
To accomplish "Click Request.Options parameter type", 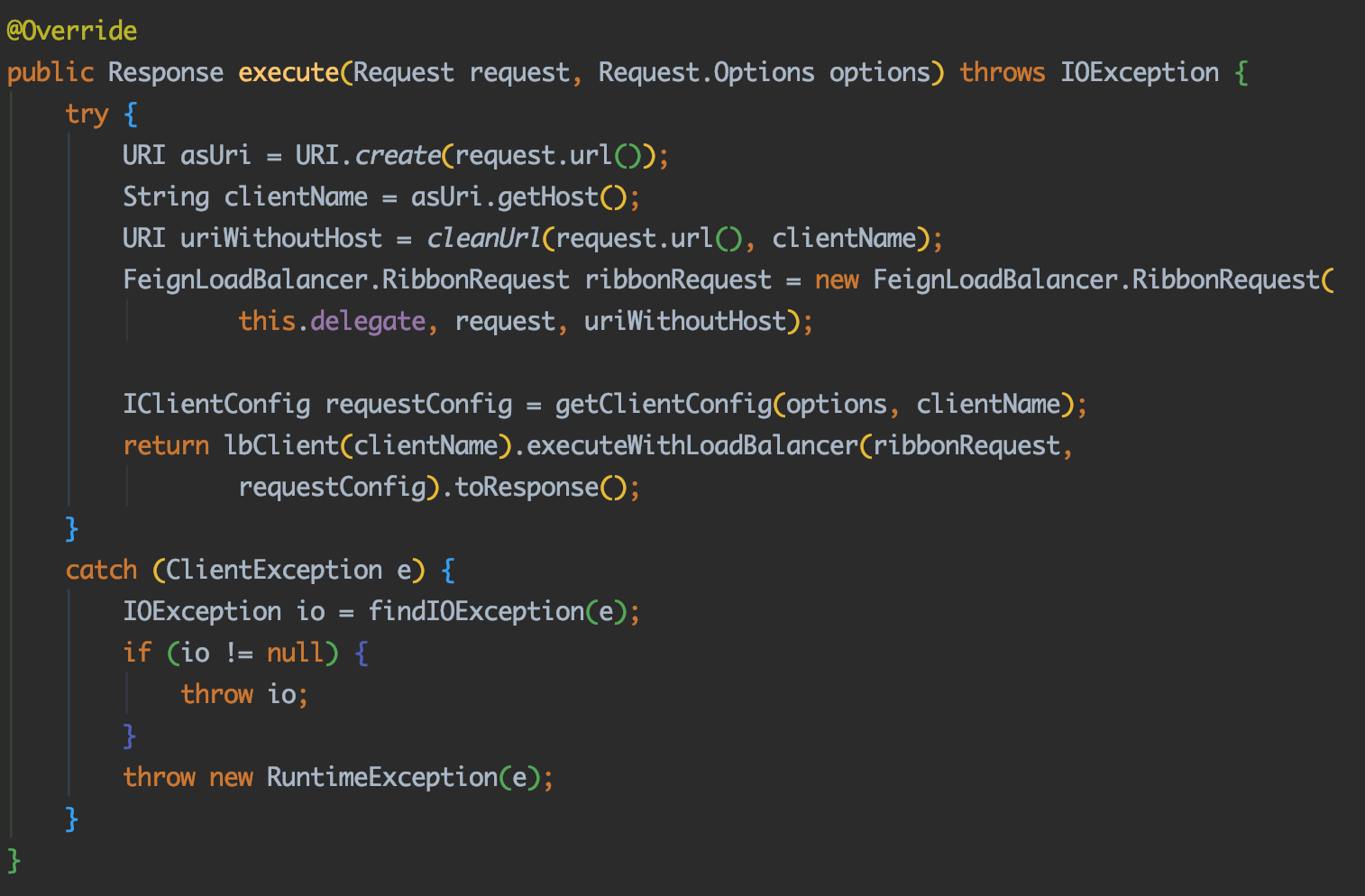I will 707,73.
